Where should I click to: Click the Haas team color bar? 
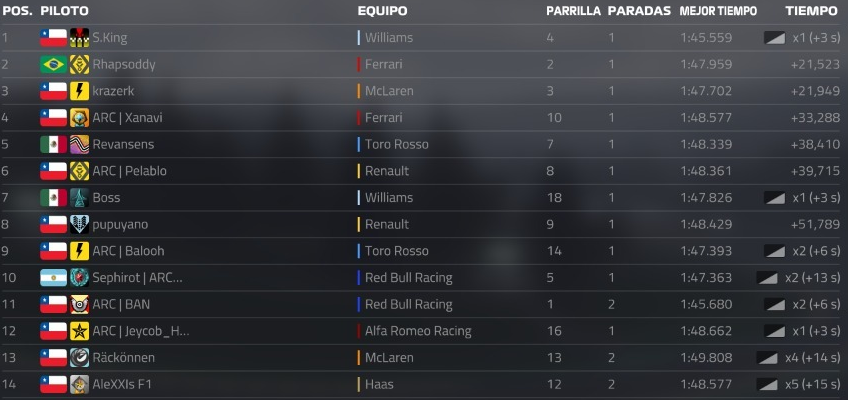[359, 384]
